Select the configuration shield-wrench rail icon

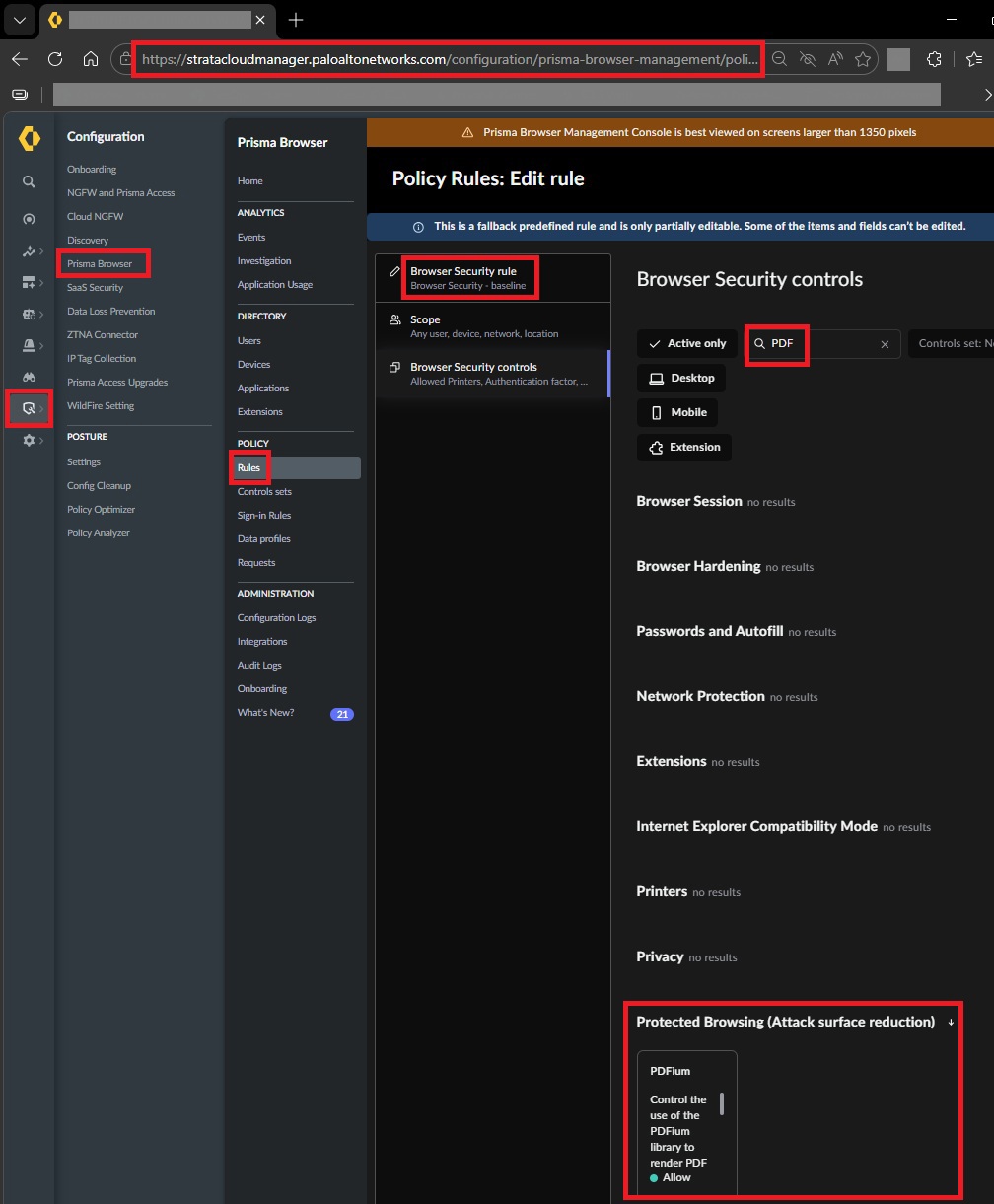(x=29, y=408)
